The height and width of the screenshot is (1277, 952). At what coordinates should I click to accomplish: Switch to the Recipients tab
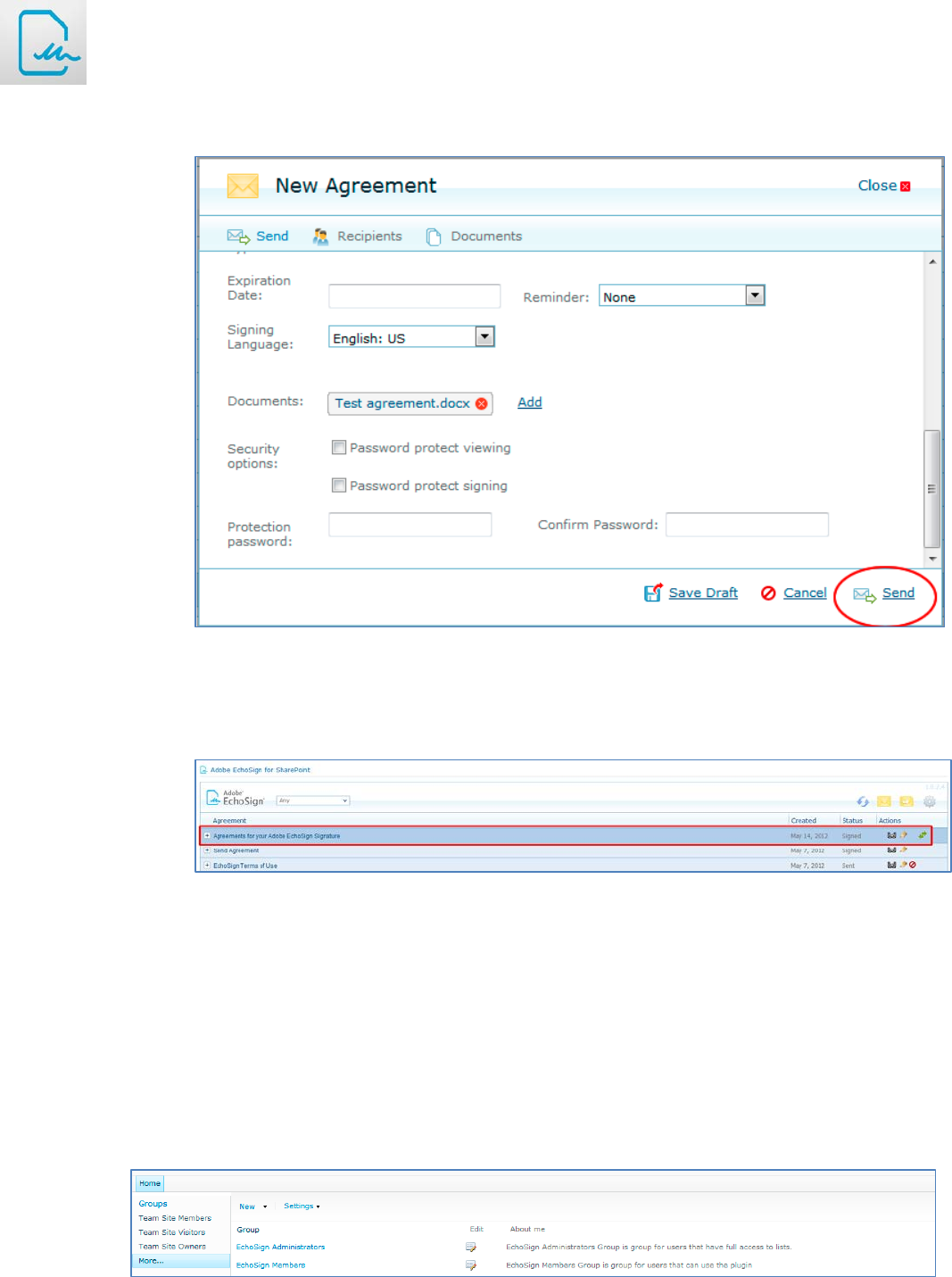(x=357, y=236)
